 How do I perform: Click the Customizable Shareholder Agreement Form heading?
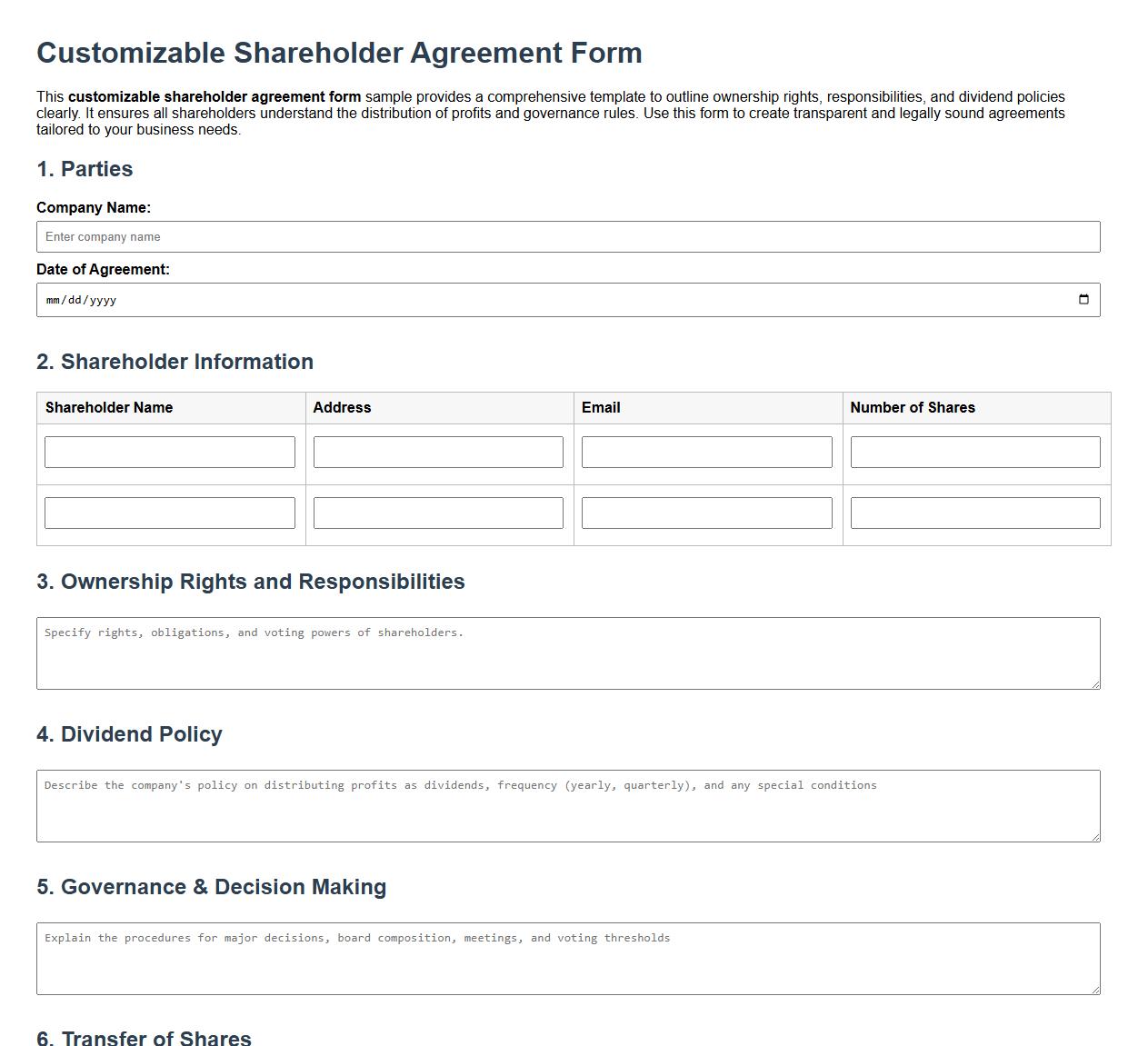[338, 53]
